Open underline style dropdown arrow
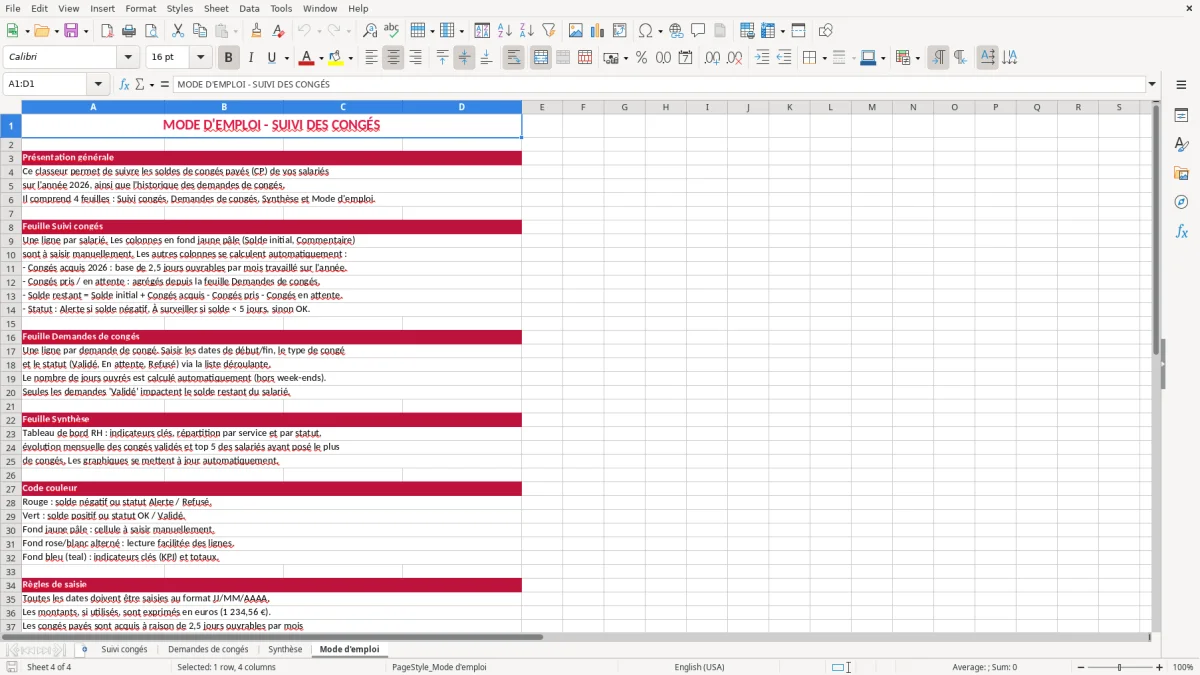This screenshot has height=675, width=1200. 286,58
